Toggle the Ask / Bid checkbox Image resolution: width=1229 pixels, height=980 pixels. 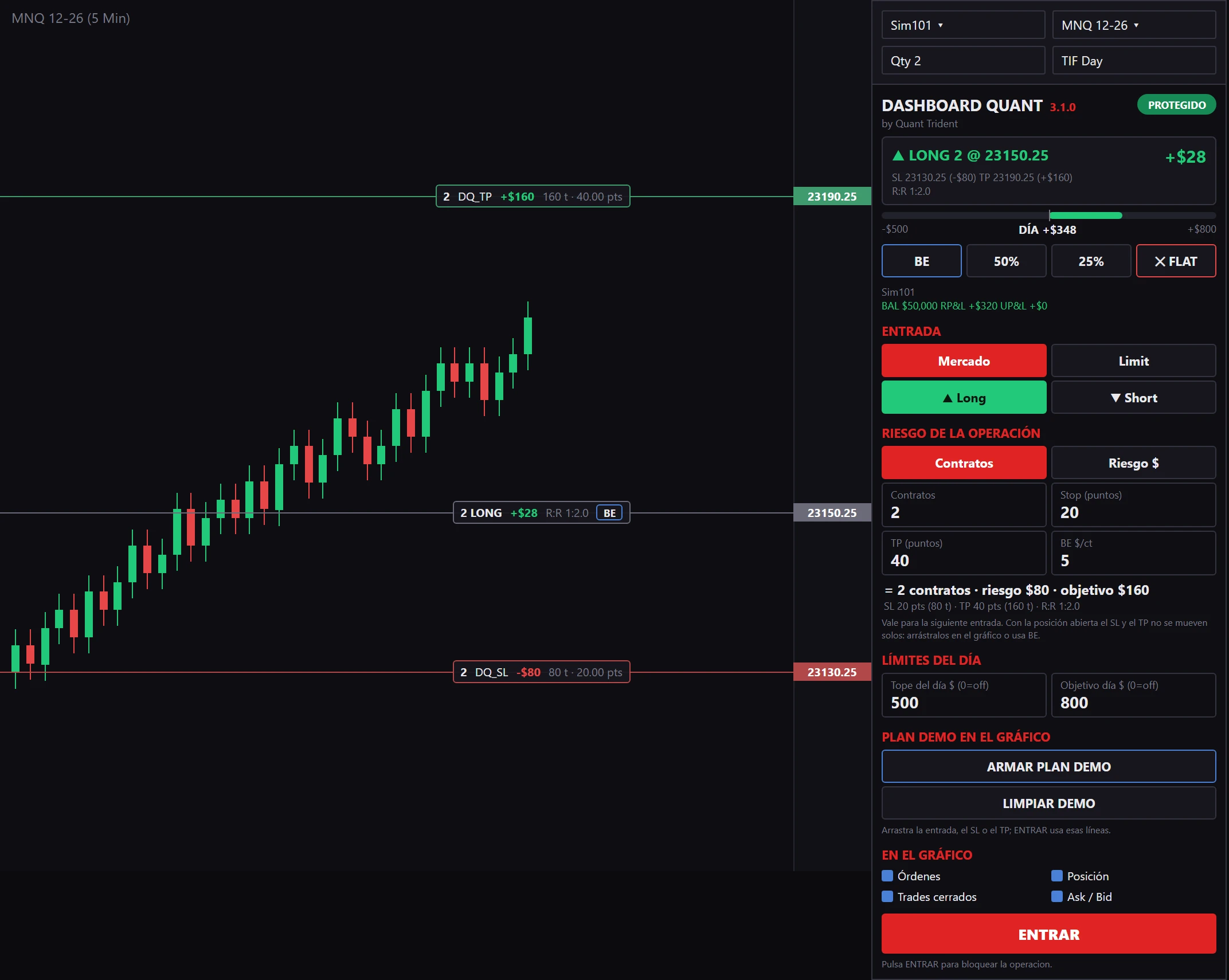[1057, 896]
